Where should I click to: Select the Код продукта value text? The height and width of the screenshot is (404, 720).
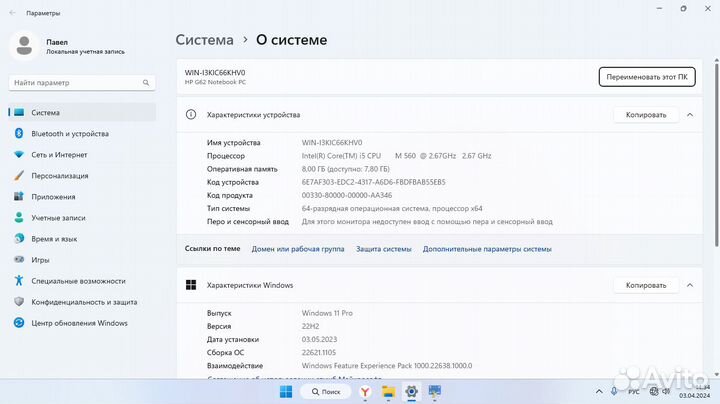(347, 195)
